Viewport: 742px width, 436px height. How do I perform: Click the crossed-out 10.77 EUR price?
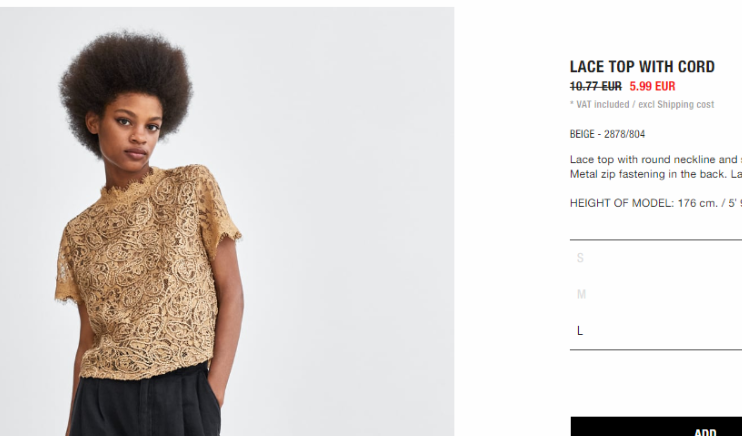click(x=596, y=86)
